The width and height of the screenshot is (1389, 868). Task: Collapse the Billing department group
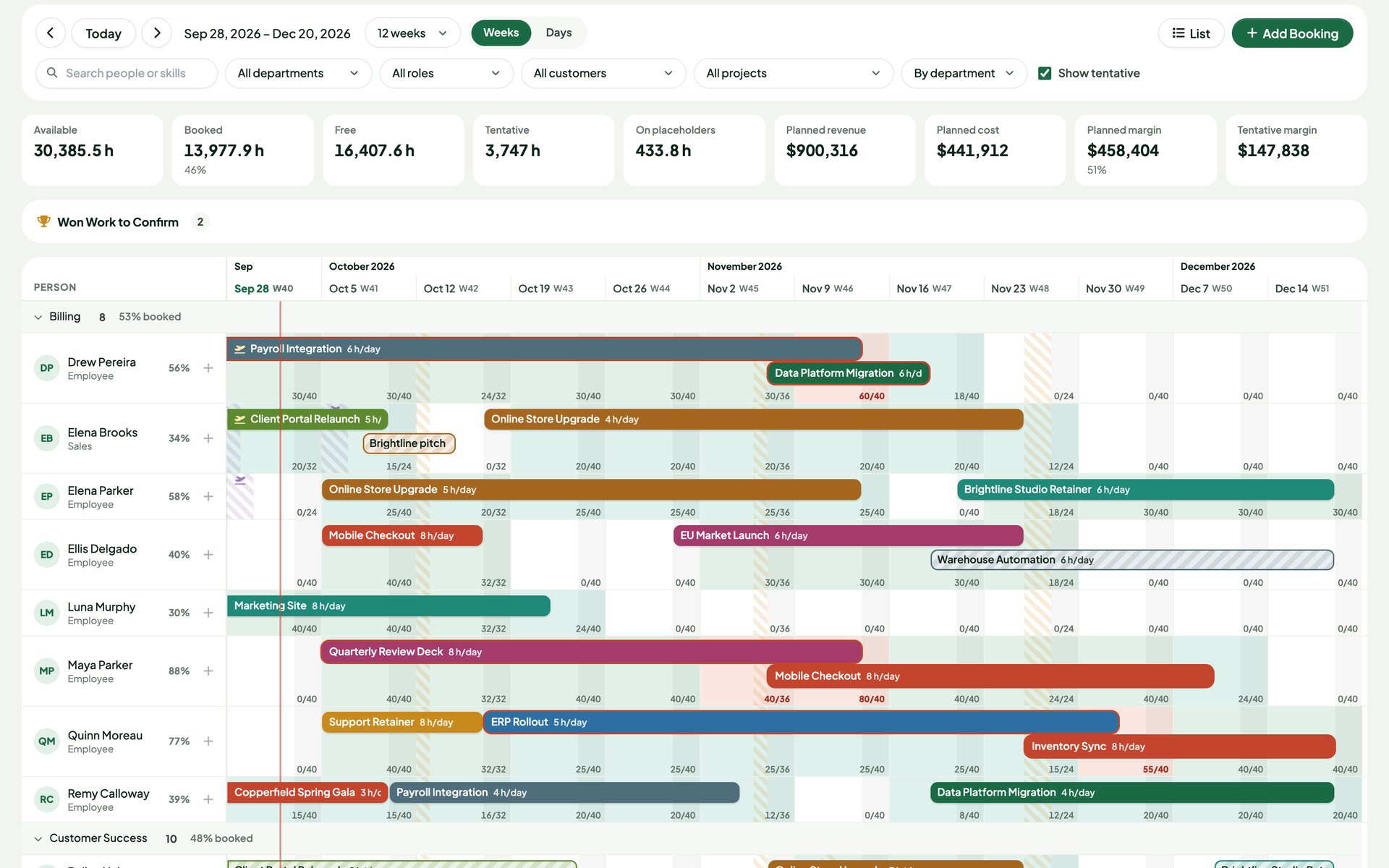(38, 317)
